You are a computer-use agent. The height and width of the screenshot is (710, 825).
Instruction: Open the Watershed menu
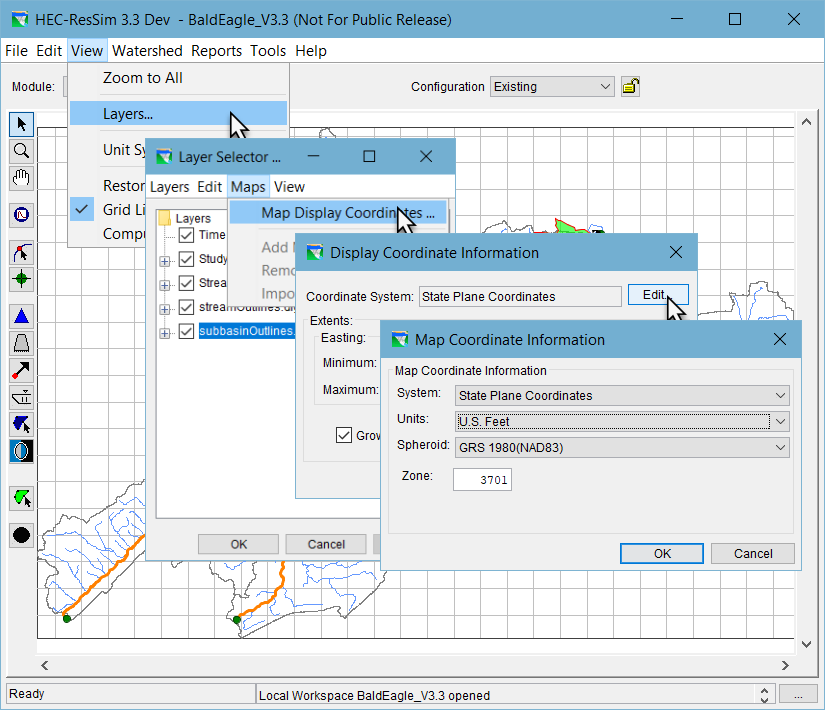click(147, 51)
